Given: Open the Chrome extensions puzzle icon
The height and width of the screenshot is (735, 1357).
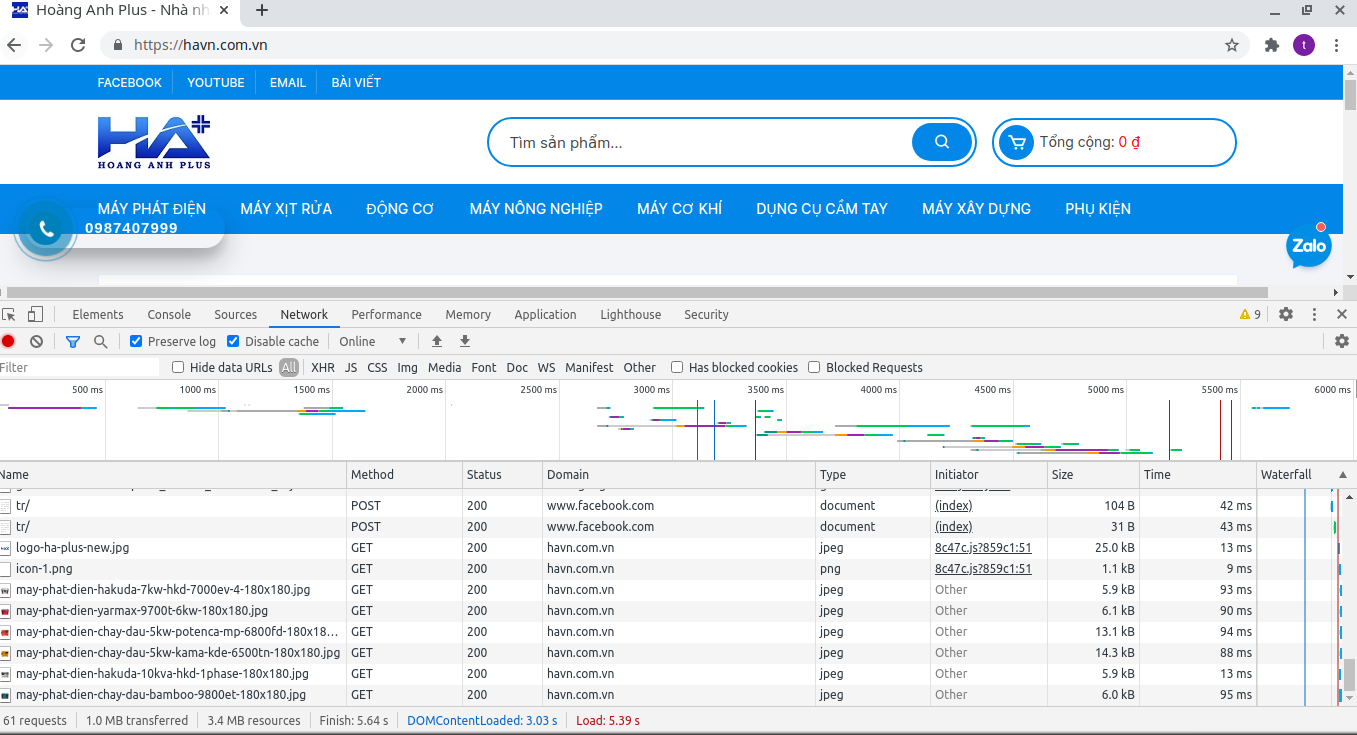Looking at the screenshot, I should (x=1272, y=45).
